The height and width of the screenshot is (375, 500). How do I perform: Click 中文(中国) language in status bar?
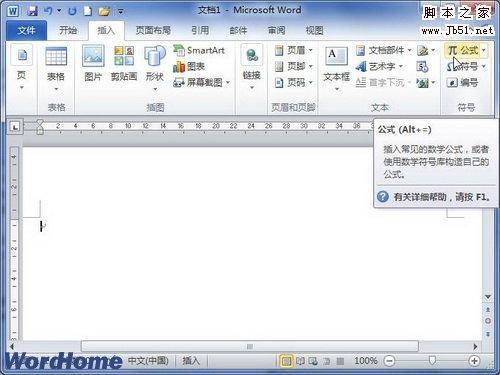148,361
